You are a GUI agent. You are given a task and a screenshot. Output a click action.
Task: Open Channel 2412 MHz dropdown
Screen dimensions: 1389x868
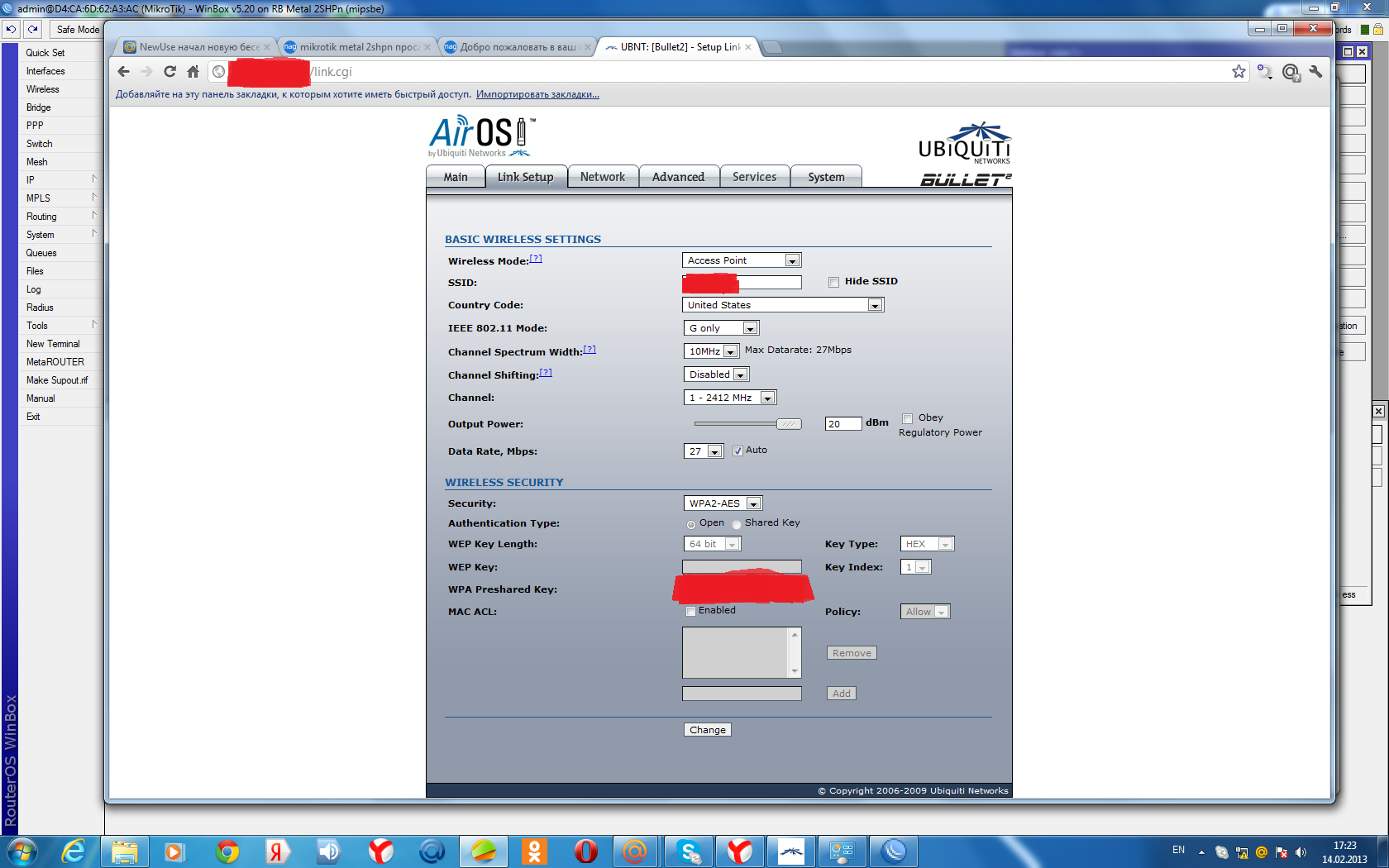pos(730,398)
